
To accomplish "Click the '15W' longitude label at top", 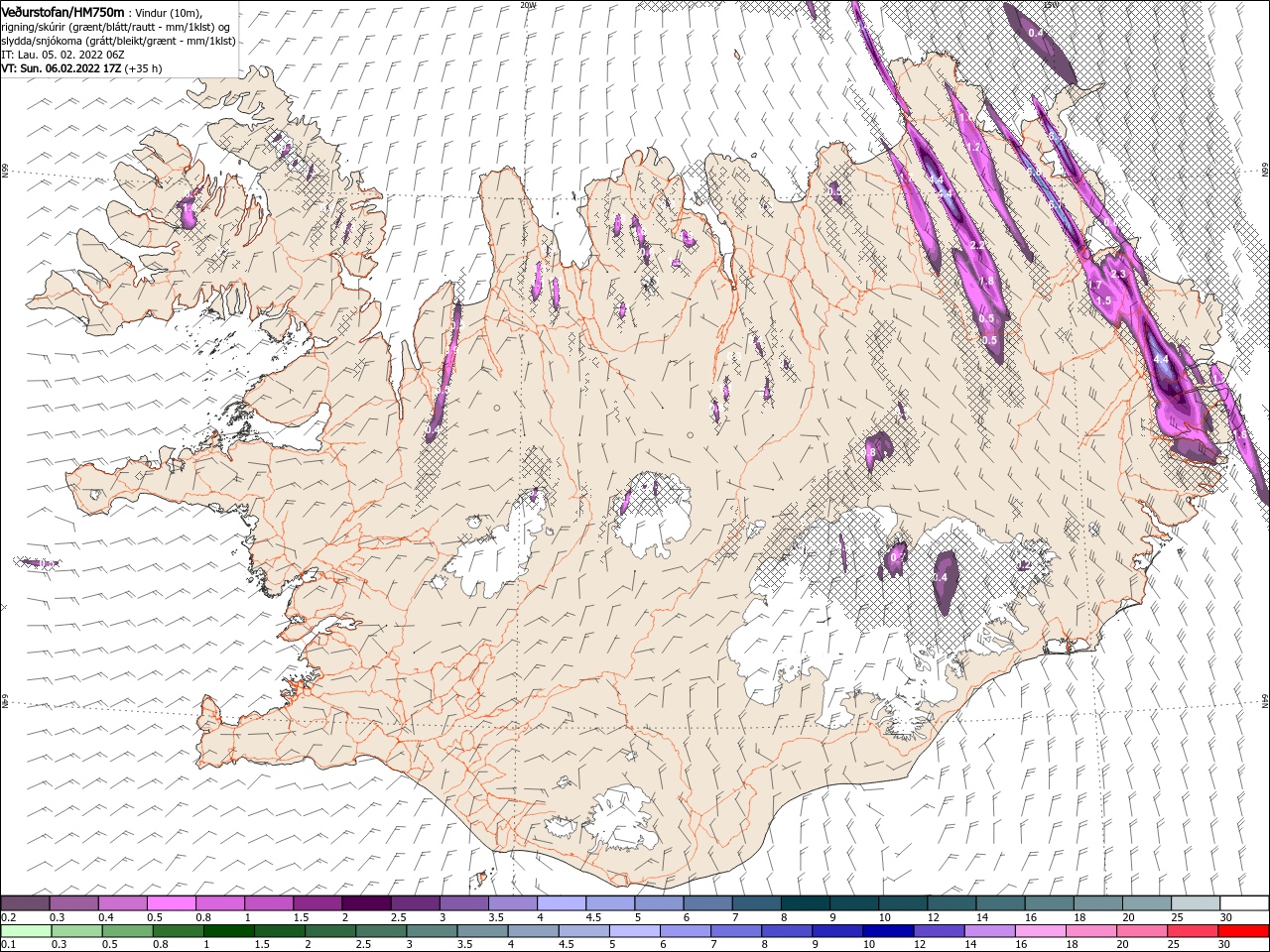I will (1050, 4).
